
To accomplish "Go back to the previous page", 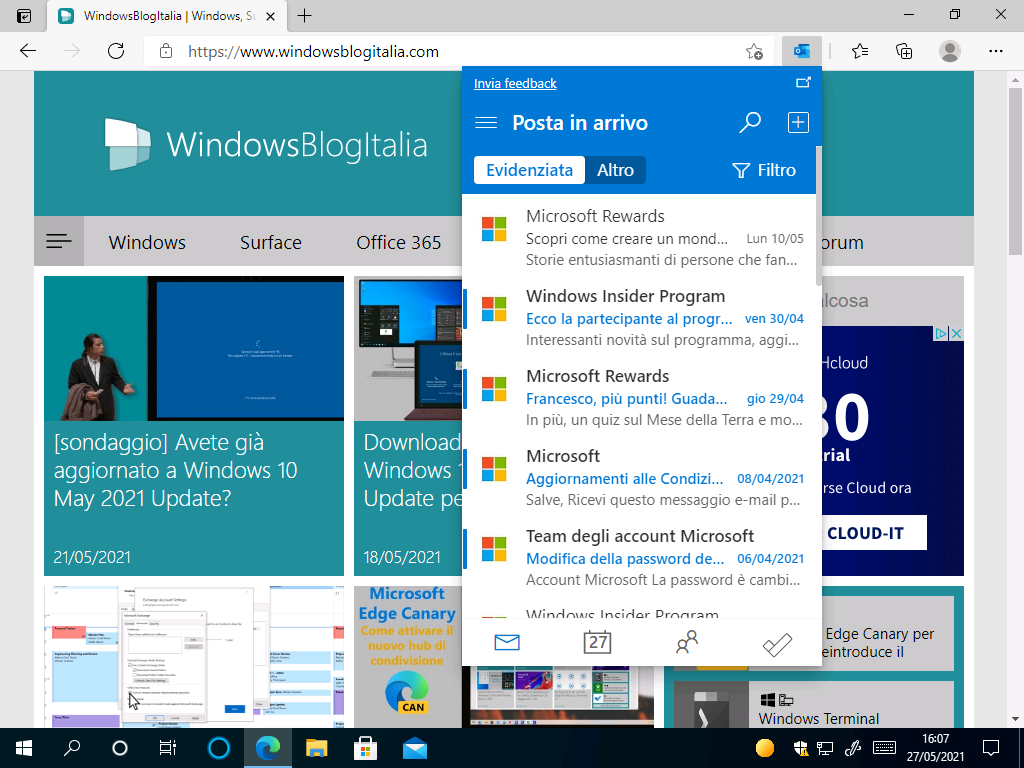I will click(28, 51).
